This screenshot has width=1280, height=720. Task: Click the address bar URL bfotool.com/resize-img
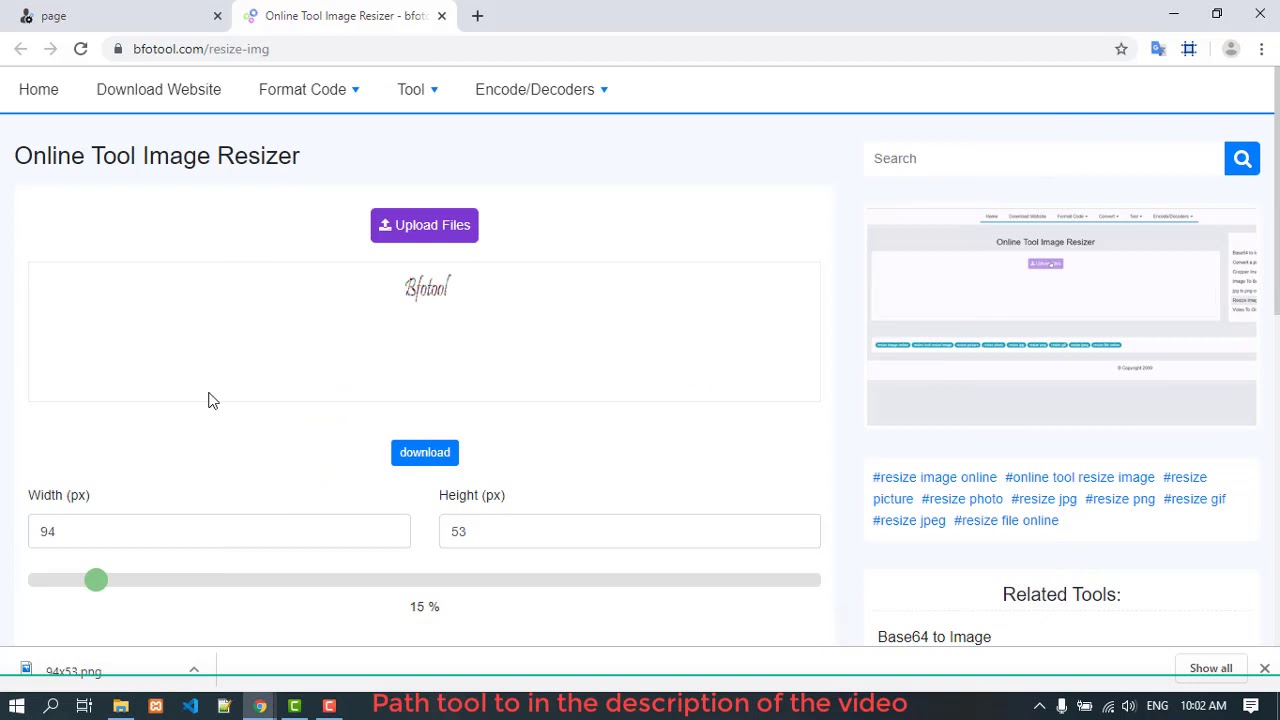pyautogui.click(x=201, y=49)
